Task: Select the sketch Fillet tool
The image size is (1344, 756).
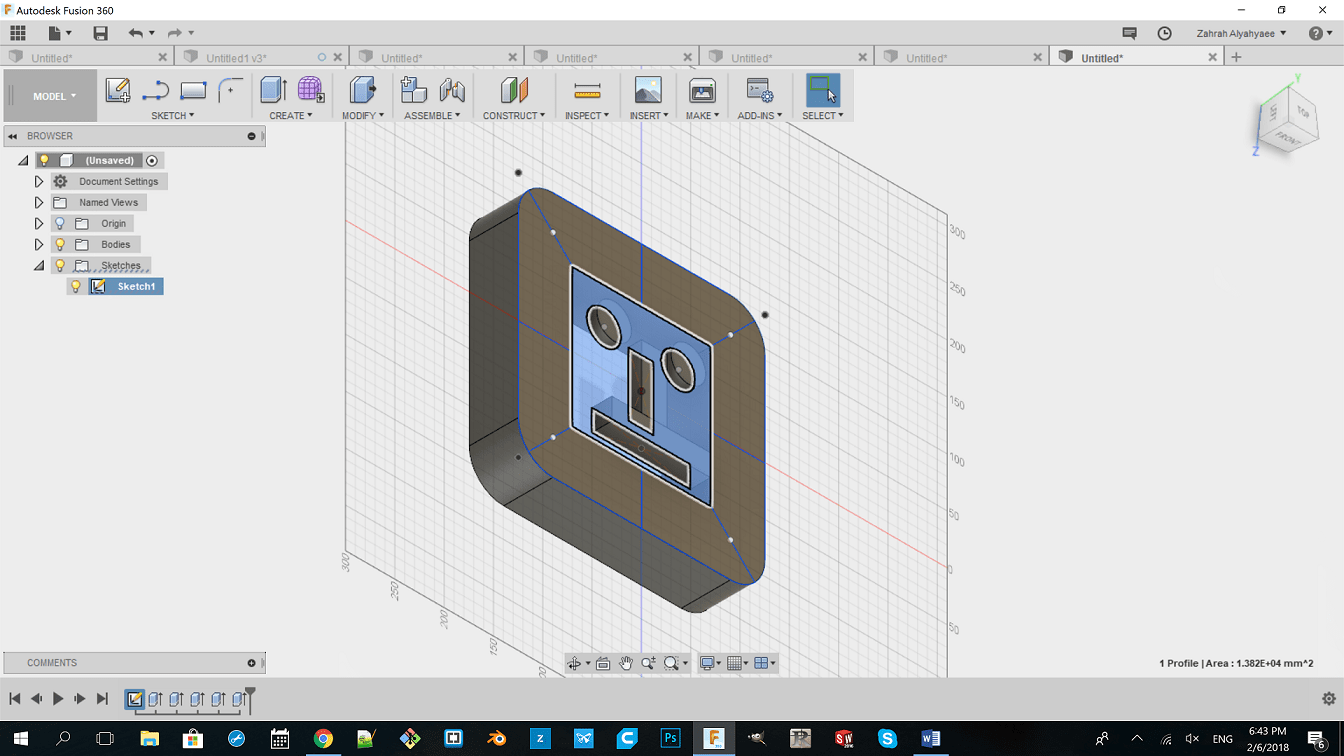Action: click(230, 91)
